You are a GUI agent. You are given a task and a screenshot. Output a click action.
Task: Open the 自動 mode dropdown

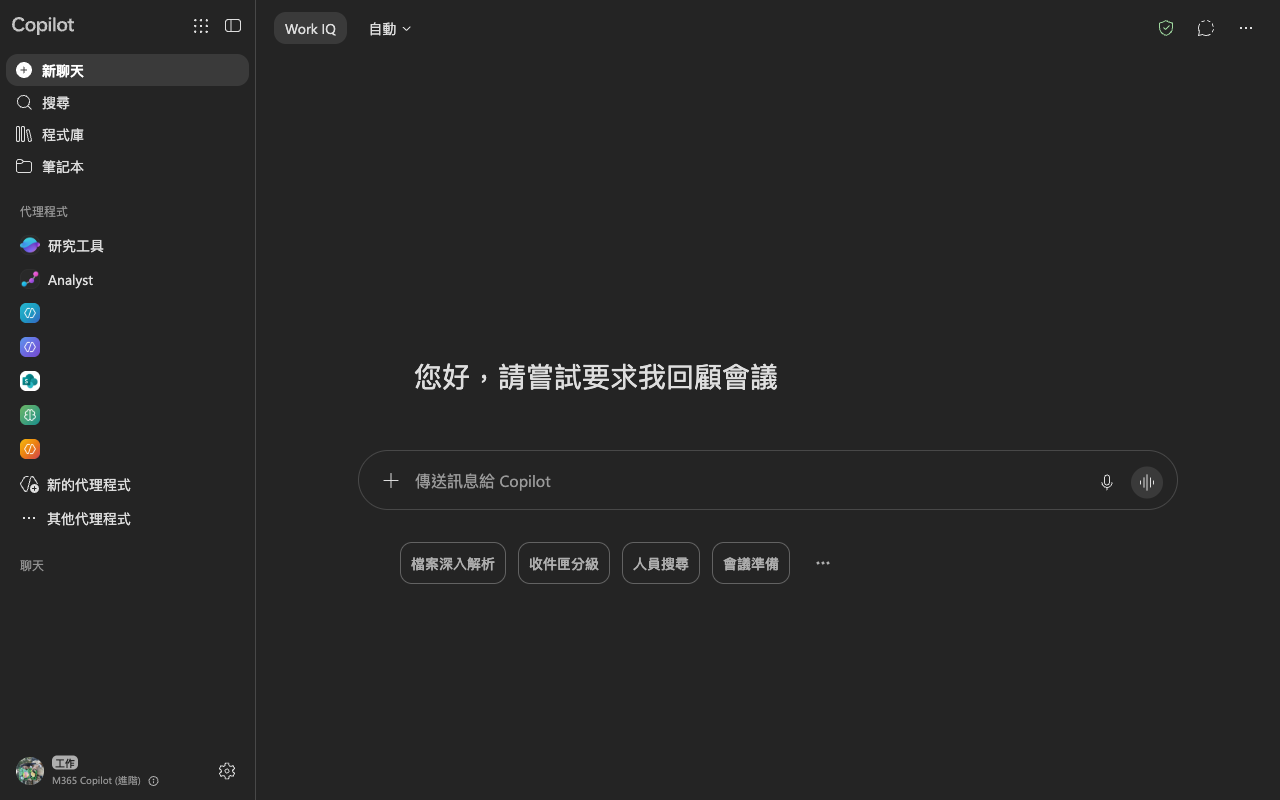click(x=390, y=28)
